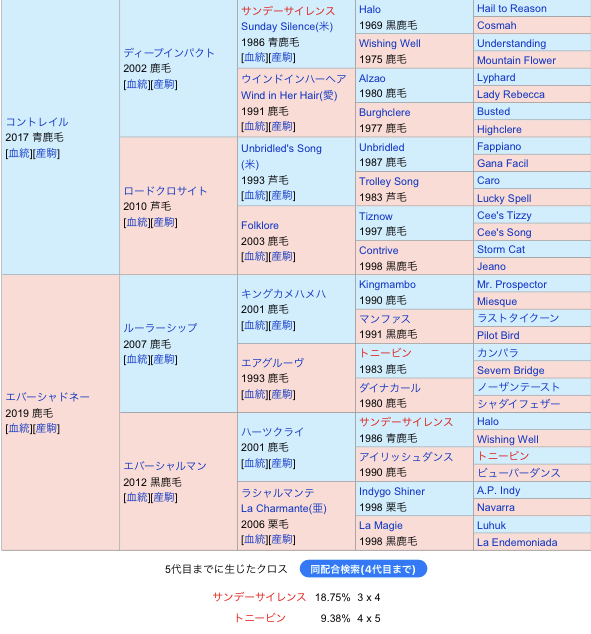
Task: Click 産駒 link under ロードクロサイト
Action: (164, 222)
